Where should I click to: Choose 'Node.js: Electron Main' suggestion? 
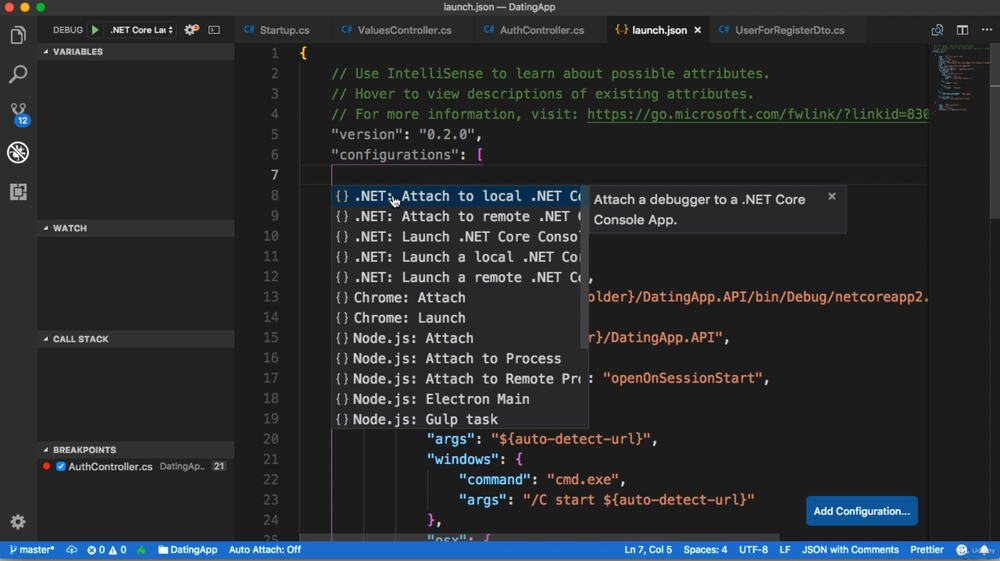(458, 399)
